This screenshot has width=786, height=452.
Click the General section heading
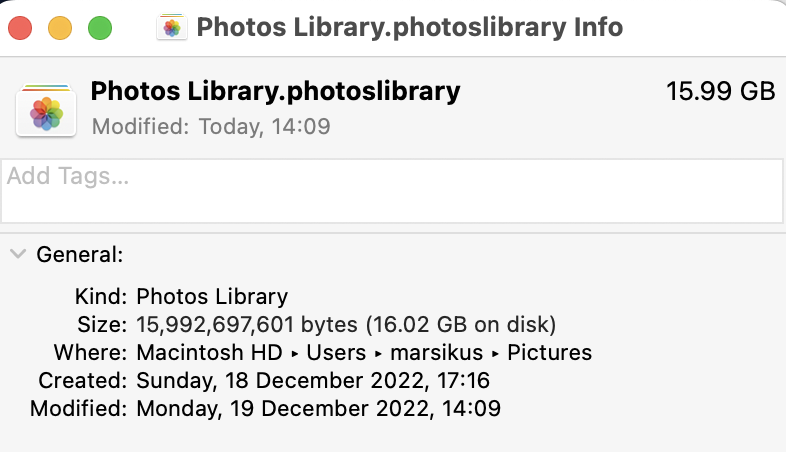pos(80,255)
